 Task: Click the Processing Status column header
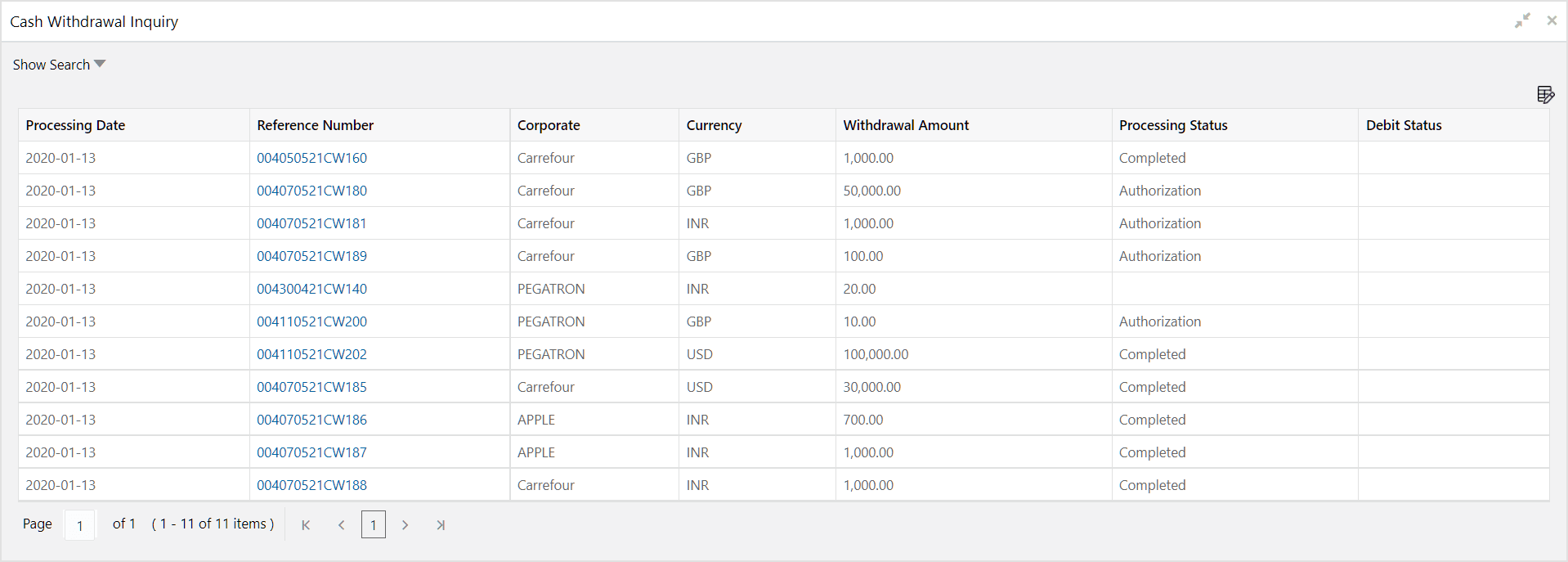(1173, 125)
